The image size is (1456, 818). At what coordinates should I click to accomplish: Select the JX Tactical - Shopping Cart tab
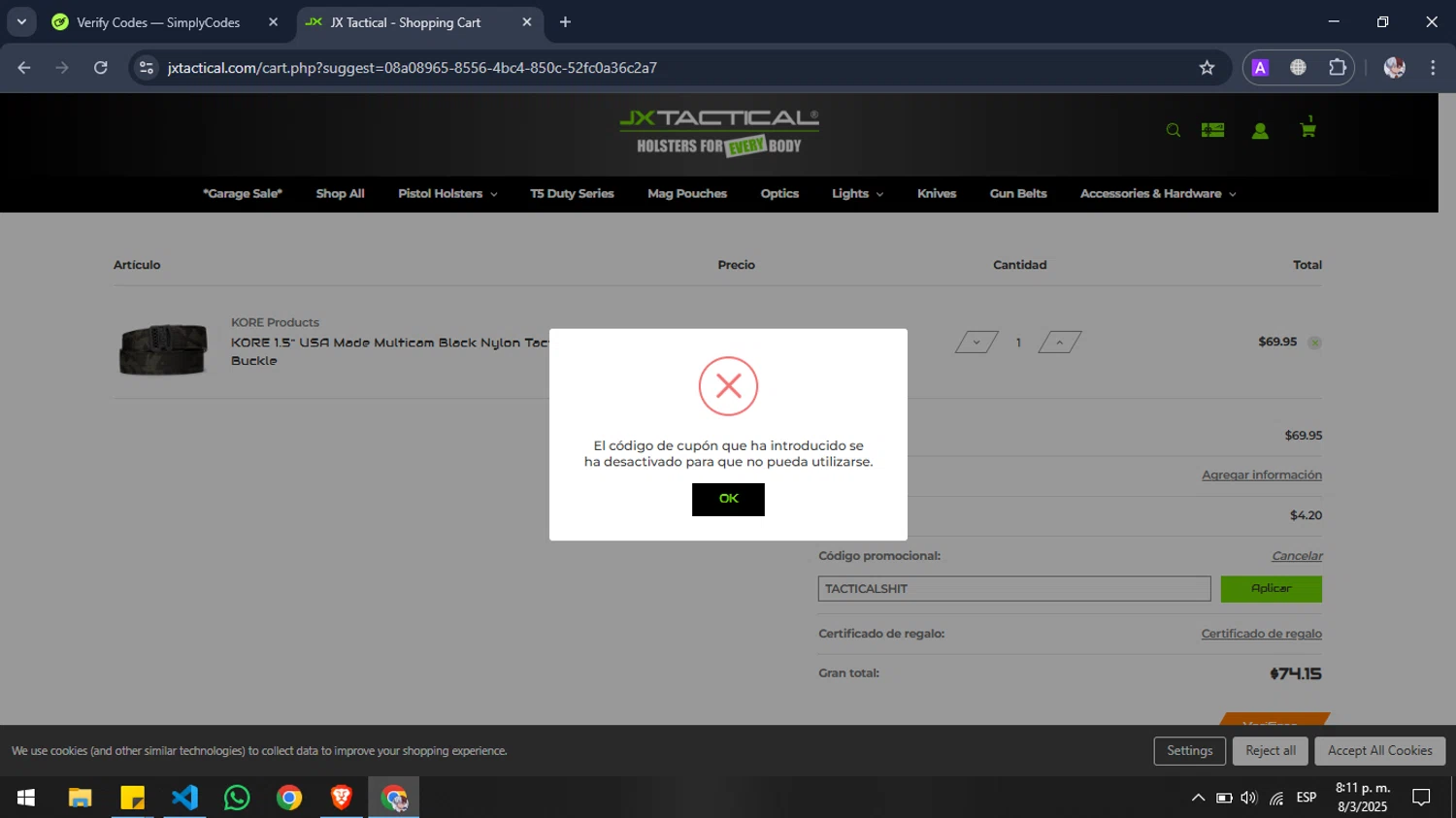pyautogui.click(x=406, y=22)
